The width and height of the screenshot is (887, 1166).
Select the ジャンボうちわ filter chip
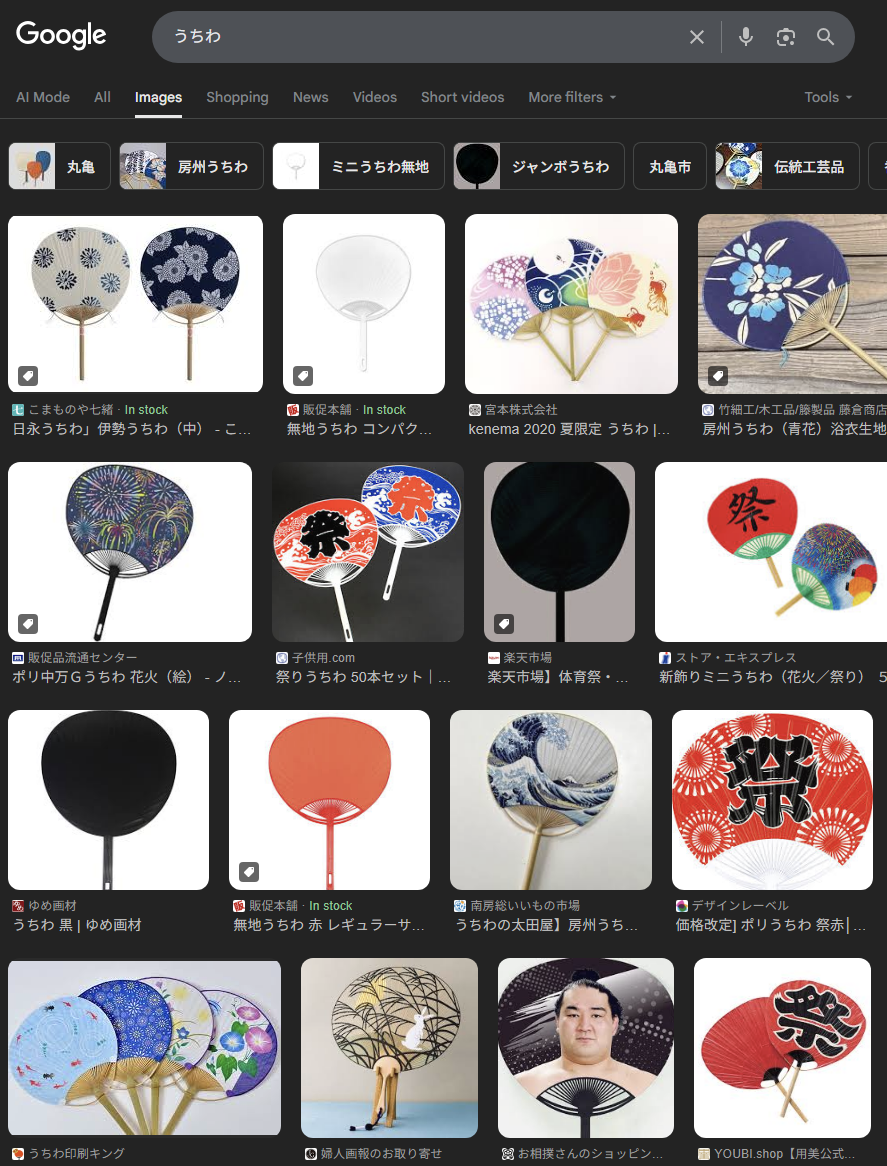(539, 167)
